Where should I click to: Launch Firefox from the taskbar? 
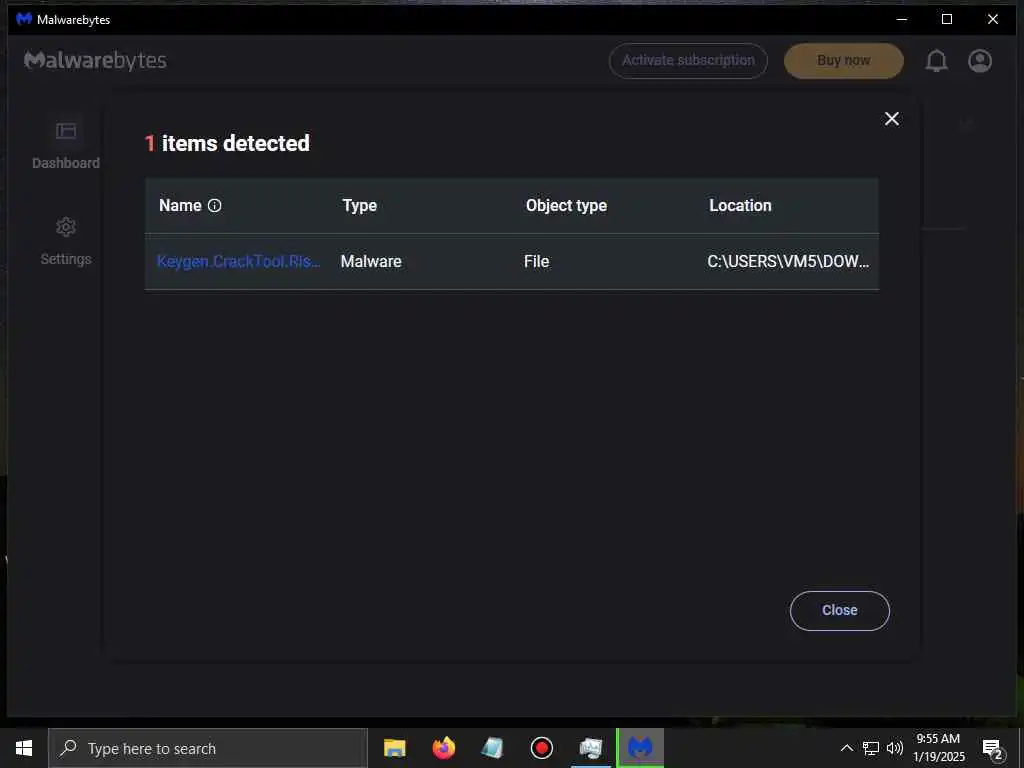(443, 748)
